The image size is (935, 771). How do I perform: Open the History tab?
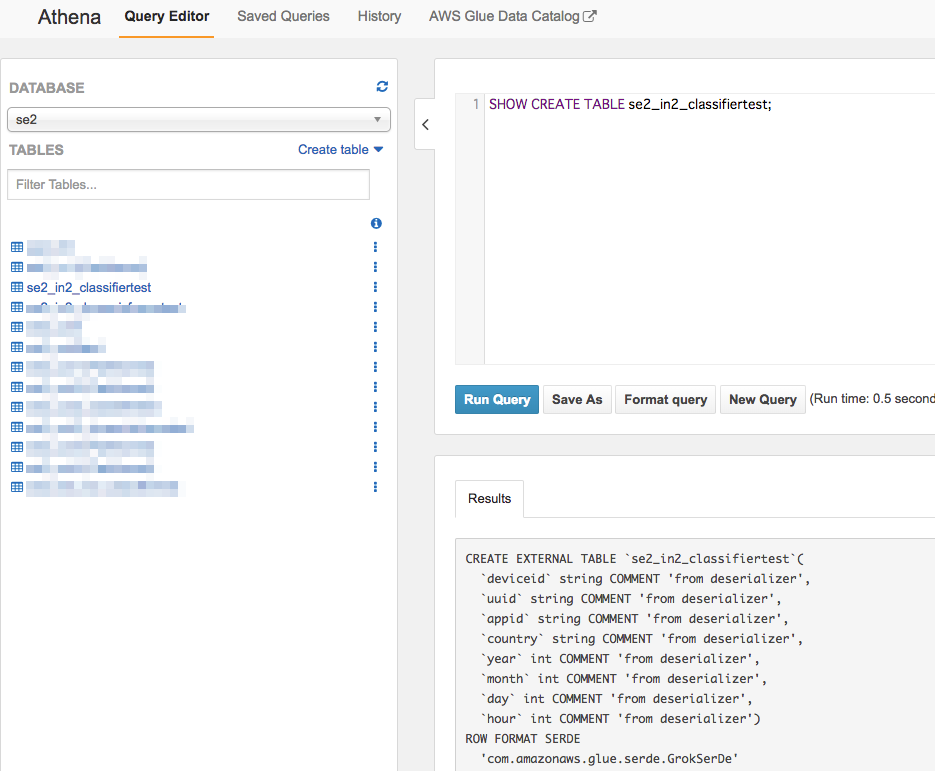(379, 17)
